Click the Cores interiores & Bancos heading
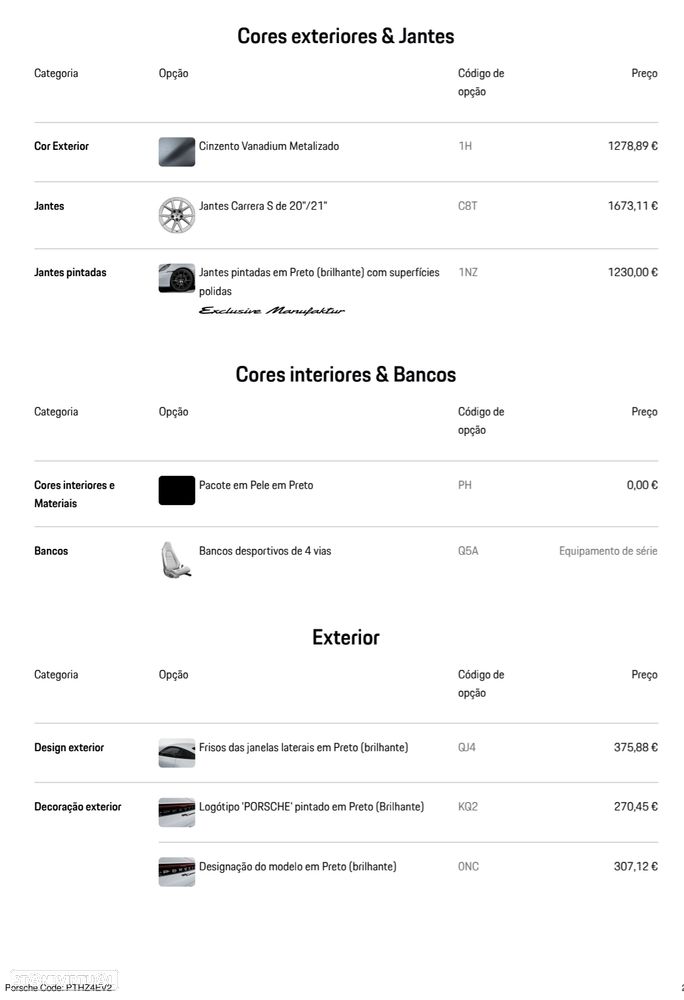Viewport: 684px width, 1000px height. (345, 375)
